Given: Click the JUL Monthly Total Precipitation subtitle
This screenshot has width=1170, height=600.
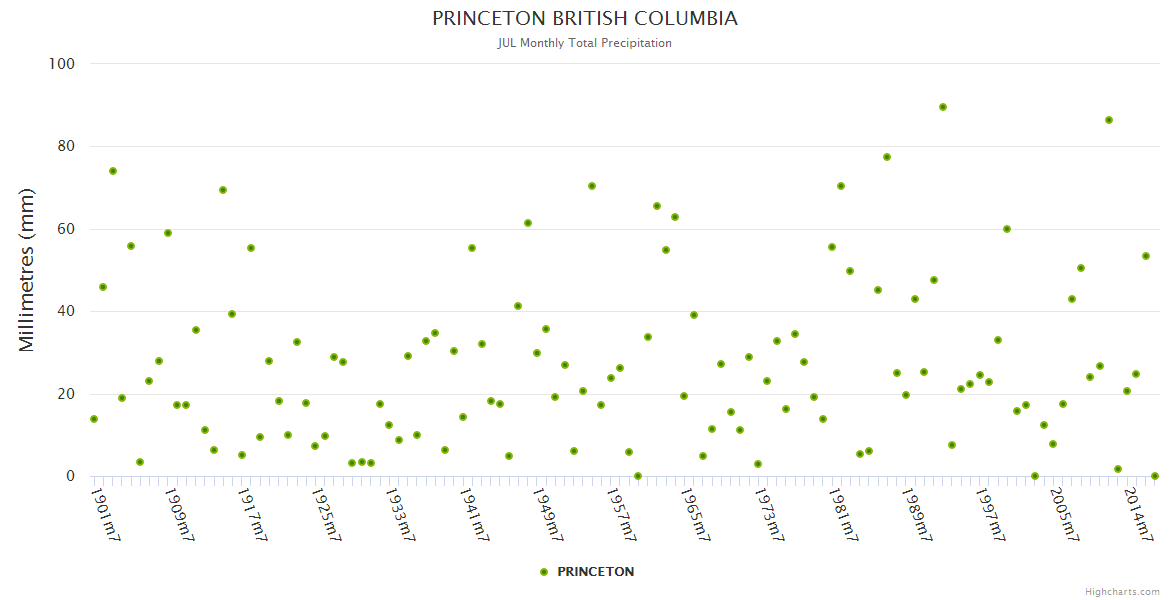Looking at the screenshot, I should click(x=585, y=43).
